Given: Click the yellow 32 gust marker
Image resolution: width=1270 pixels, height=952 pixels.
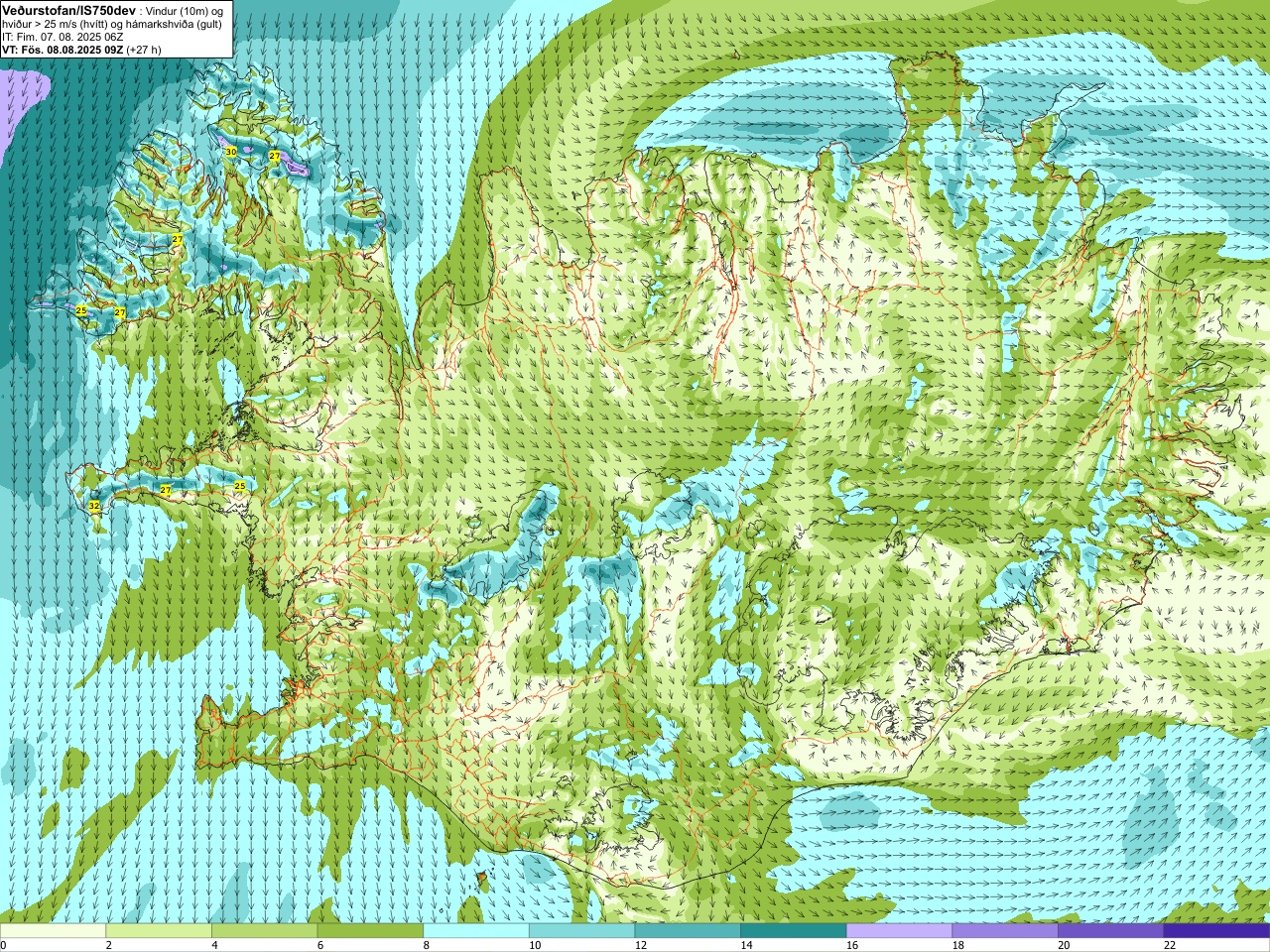Looking at the screenshot, I should coord(94,506).
